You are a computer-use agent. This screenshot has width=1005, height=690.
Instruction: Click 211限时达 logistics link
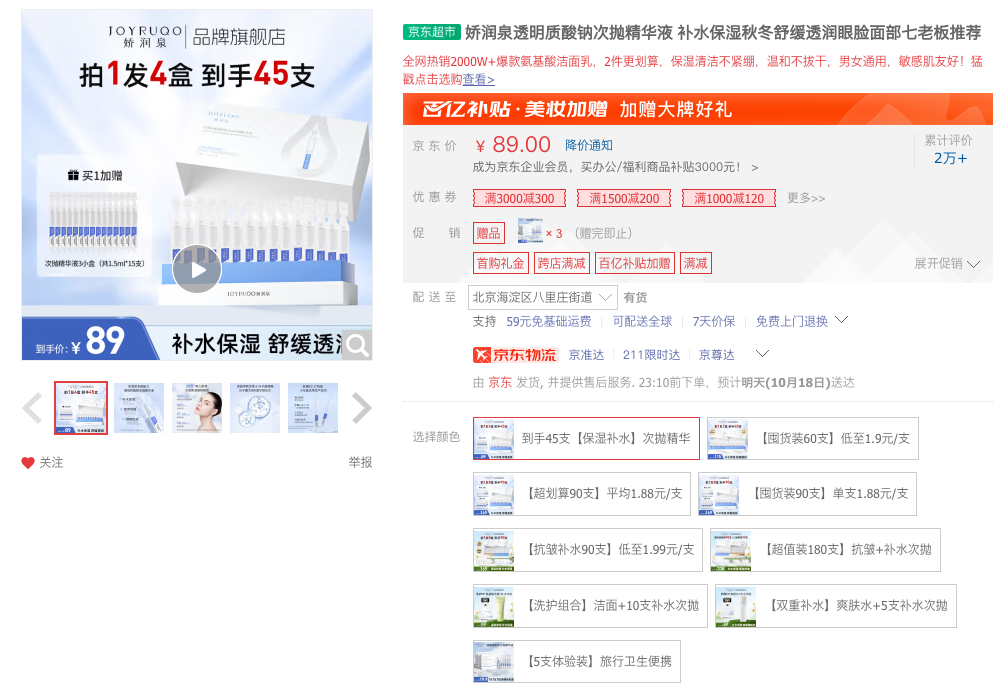tap(651, 355)
